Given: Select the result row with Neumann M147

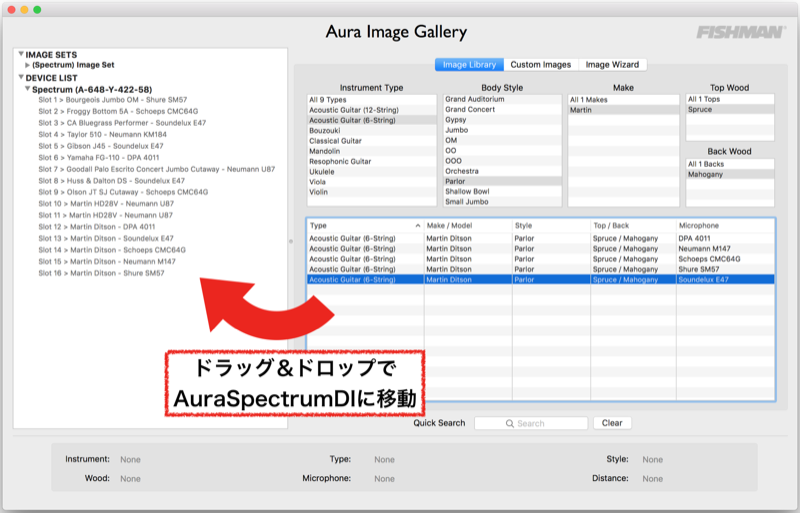Looking at the screenshot, I should point(541,249).
